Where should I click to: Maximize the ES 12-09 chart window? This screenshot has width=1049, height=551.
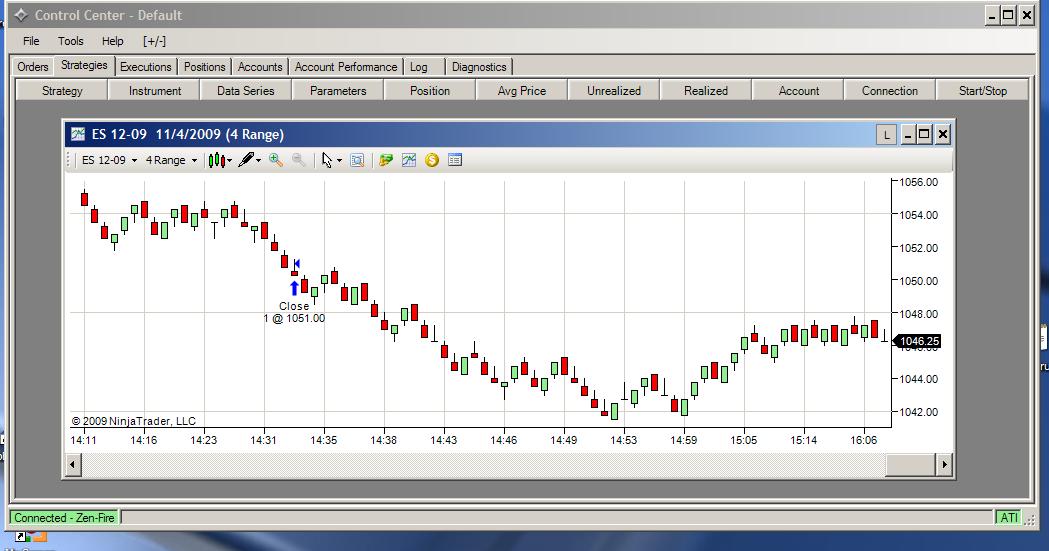click(x=924, y=135)
